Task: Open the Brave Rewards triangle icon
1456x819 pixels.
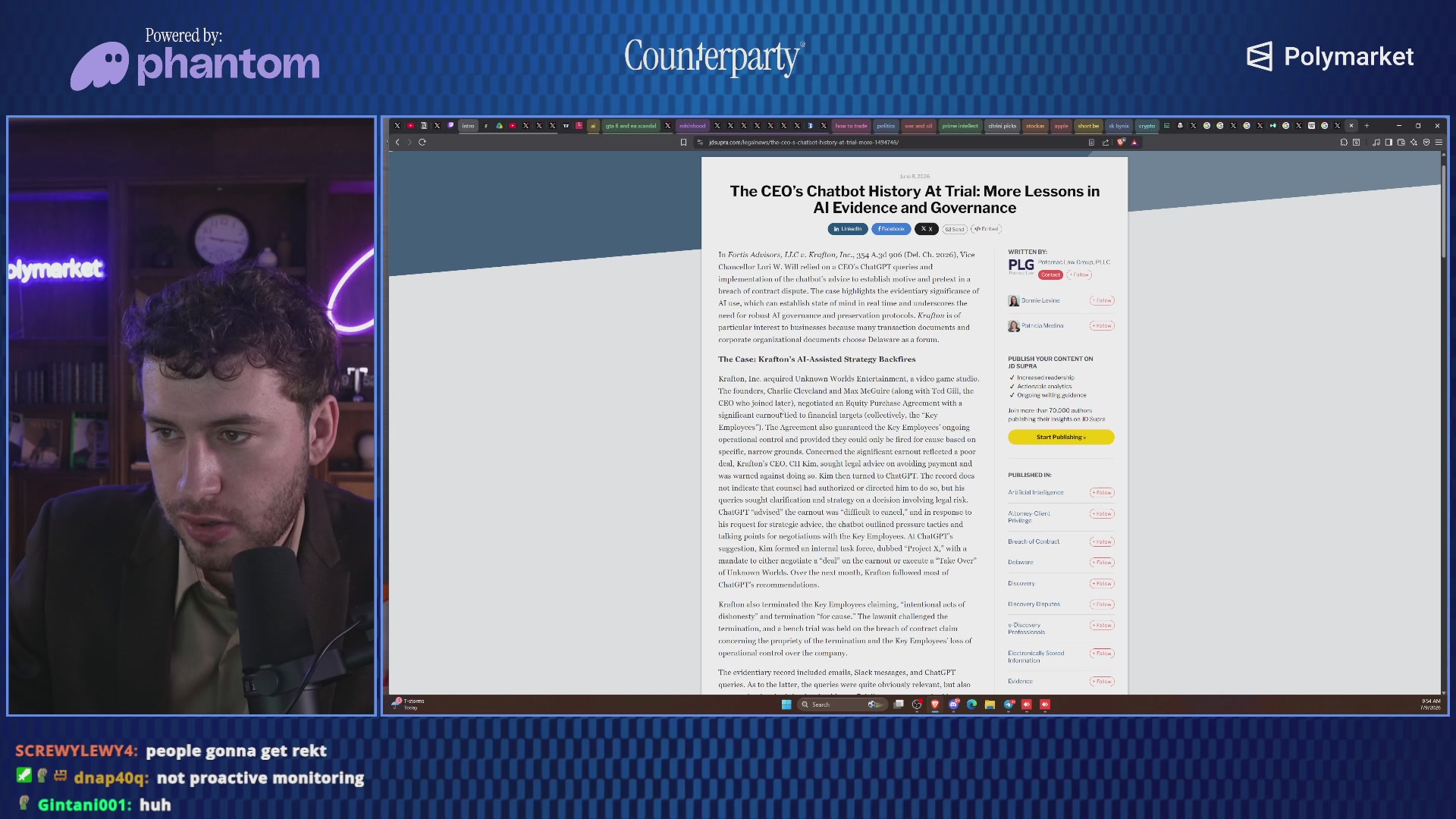Action: coord(1134,142)
